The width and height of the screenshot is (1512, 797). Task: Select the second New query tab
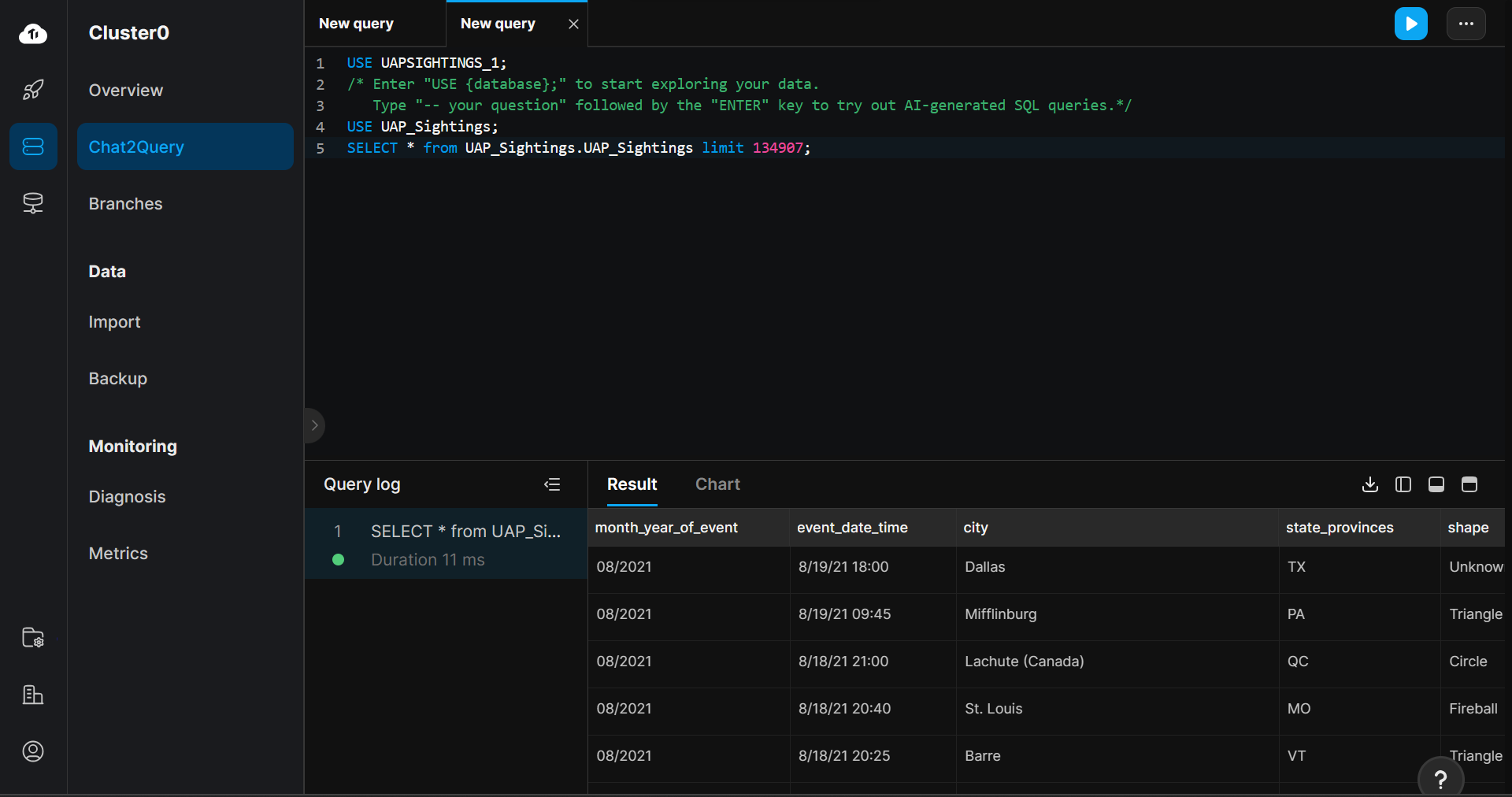click(x=498, y=24)
